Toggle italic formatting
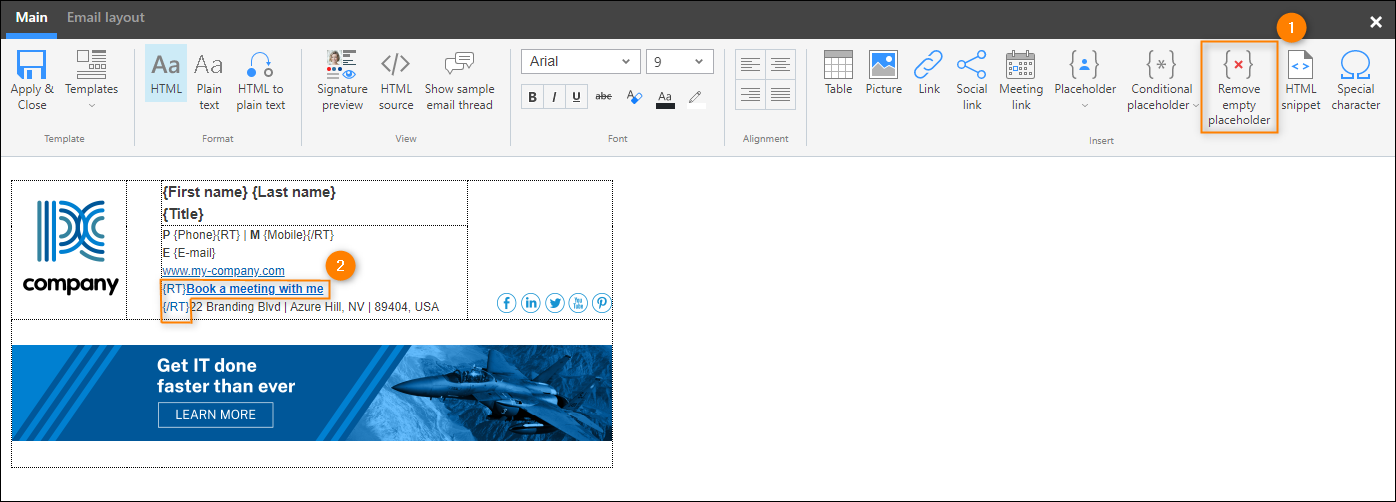The image size is (1396, 502). 554,97
